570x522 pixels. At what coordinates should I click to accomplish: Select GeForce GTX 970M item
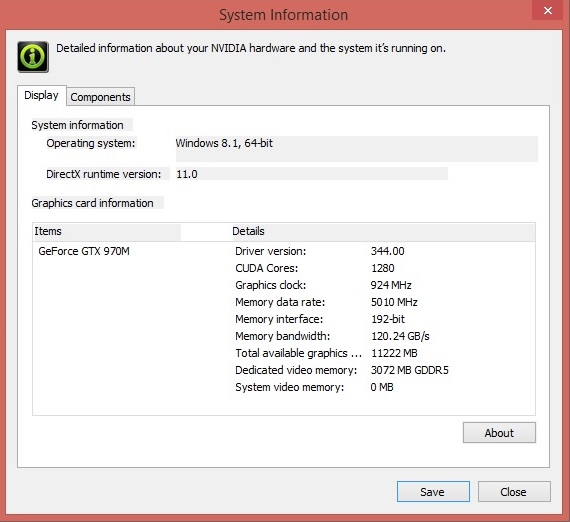click(x=84, y=251)
